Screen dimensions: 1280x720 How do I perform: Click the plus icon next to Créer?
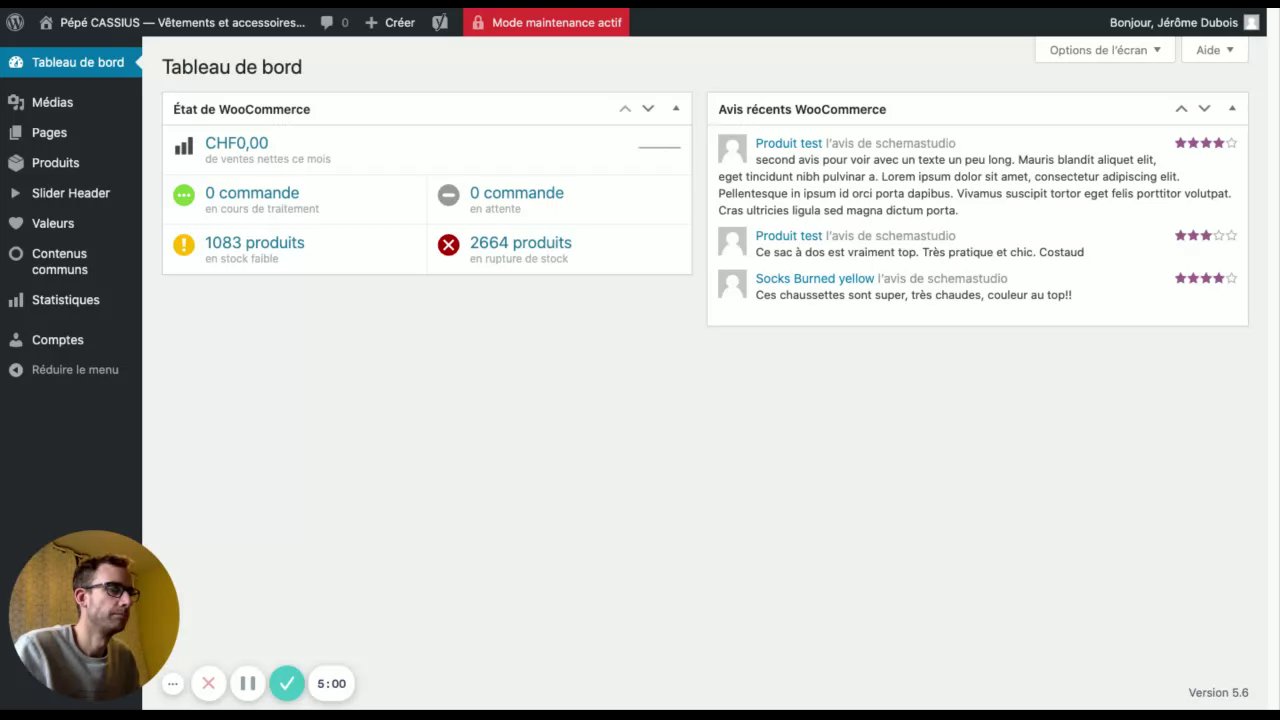371,22
